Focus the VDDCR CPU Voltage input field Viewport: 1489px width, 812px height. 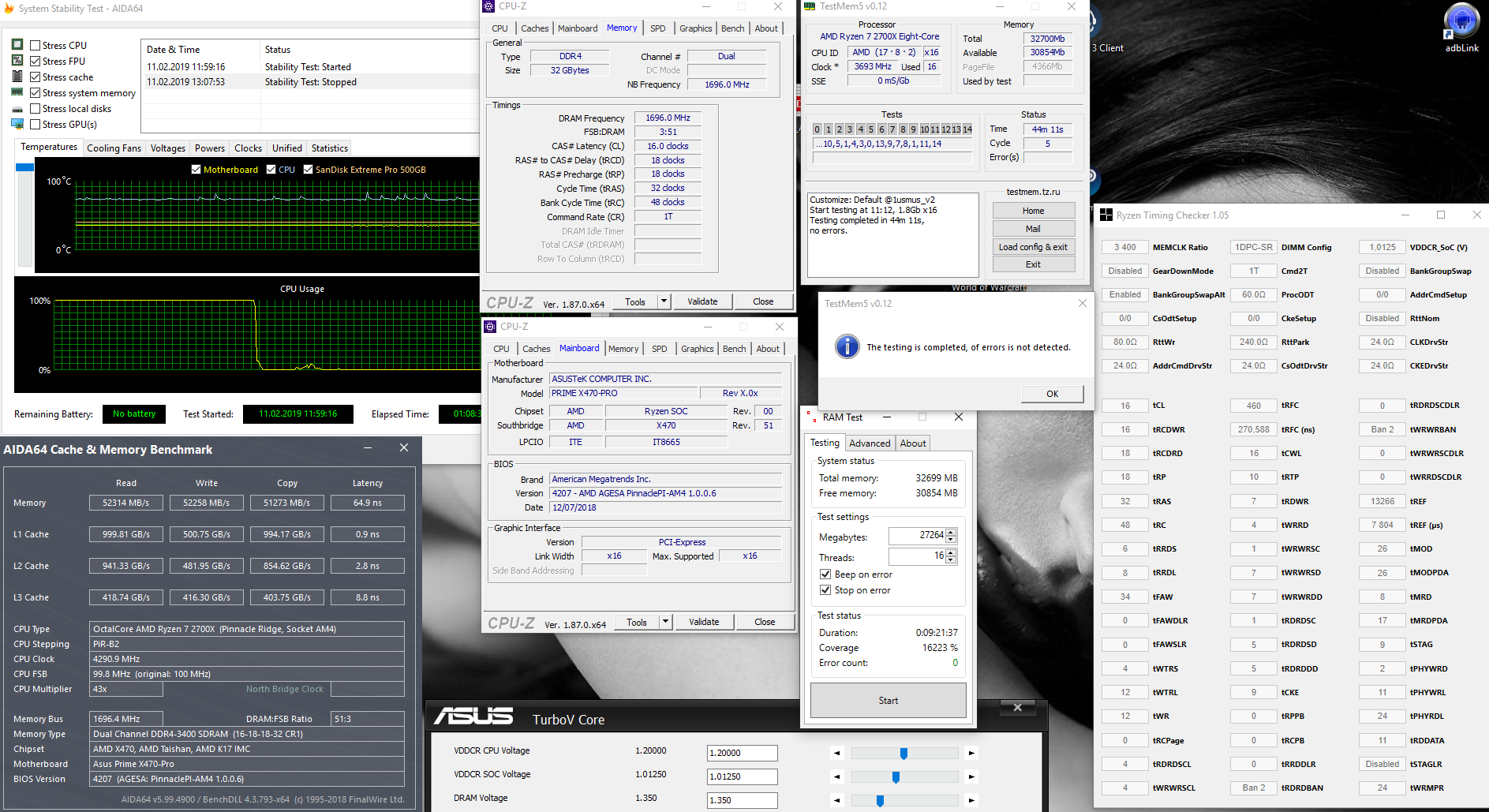click(743, 753)
